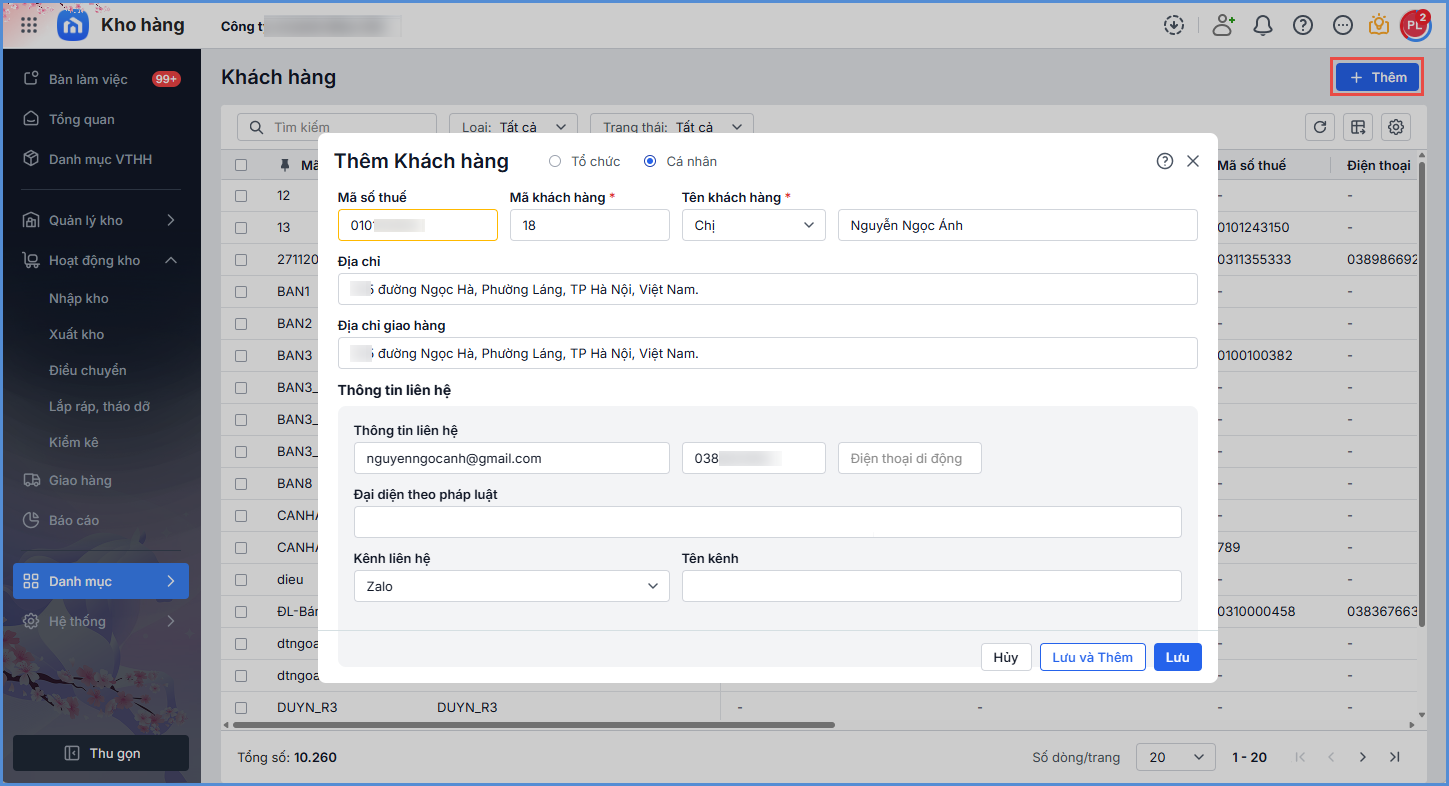This screenshot has height=786, width=1449.
Task: Click the Tên kênh input field
Action: [x=931, y=586]
